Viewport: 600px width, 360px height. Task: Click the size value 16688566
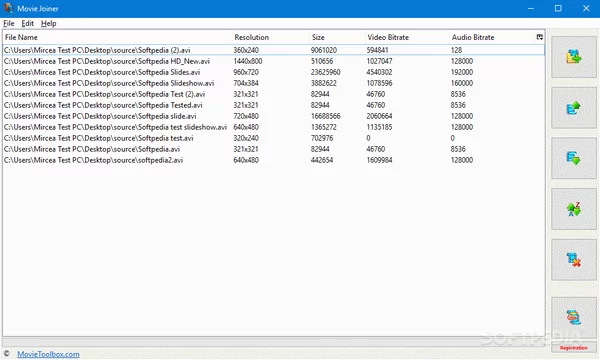326,116
